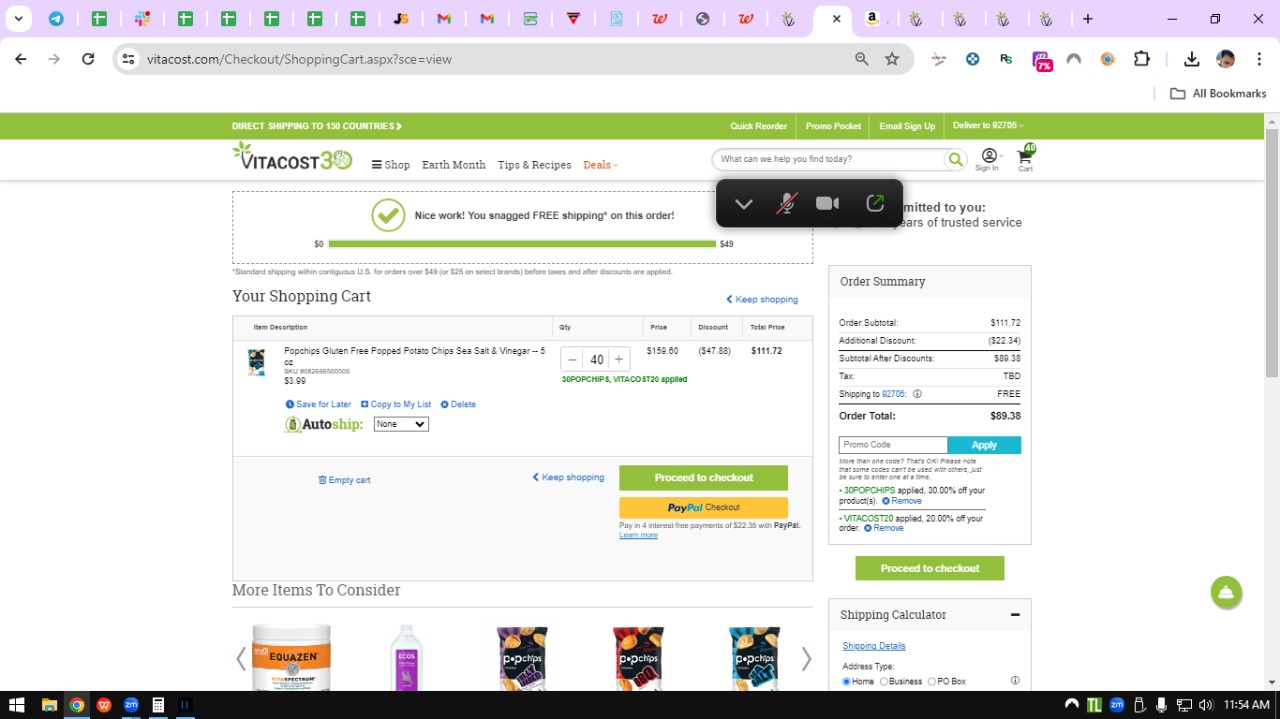Image resolution: width=1280 pixels, height=719 pixels.
Task: Toggle the muted microphone in overlay
Action: (x=787, y=204)
